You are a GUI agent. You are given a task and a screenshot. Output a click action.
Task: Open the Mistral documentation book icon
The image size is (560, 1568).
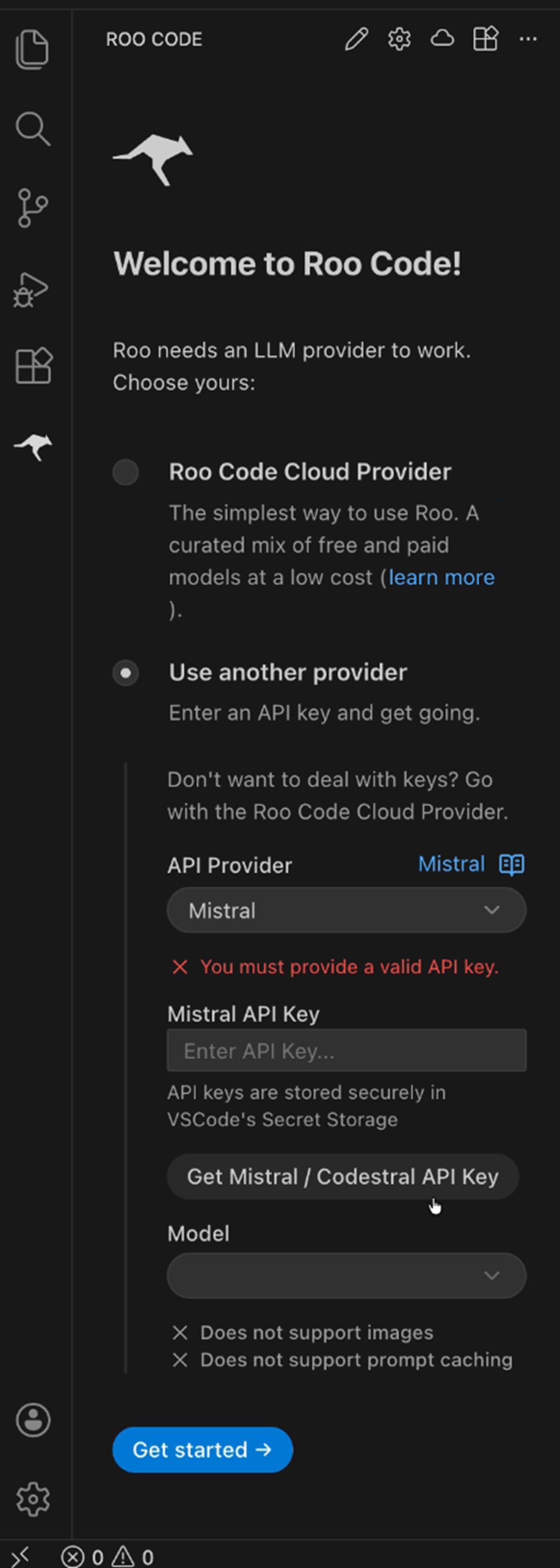pyautogui.click(x=511, y=864)
